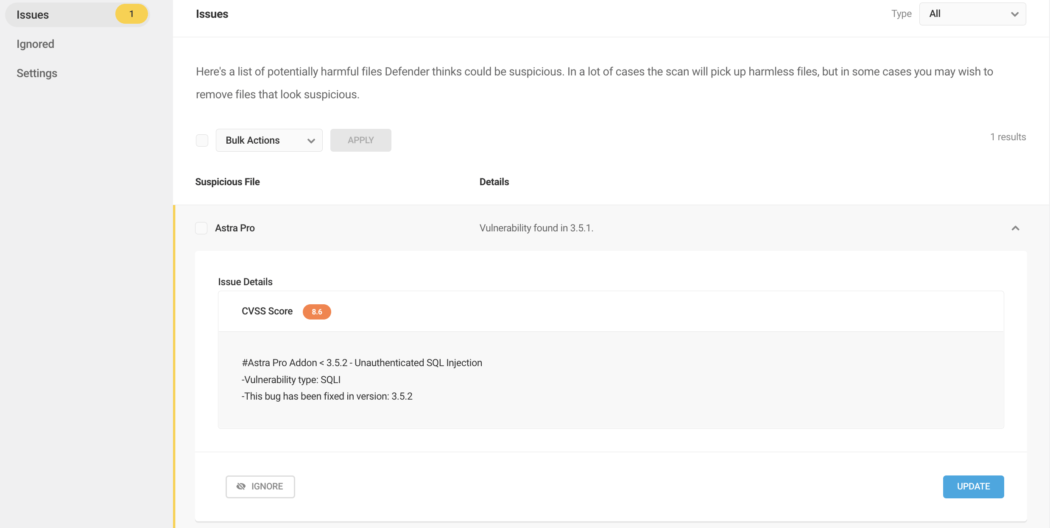Click the '1 results' count label

pyautogui.click(x=1008, y=137)
